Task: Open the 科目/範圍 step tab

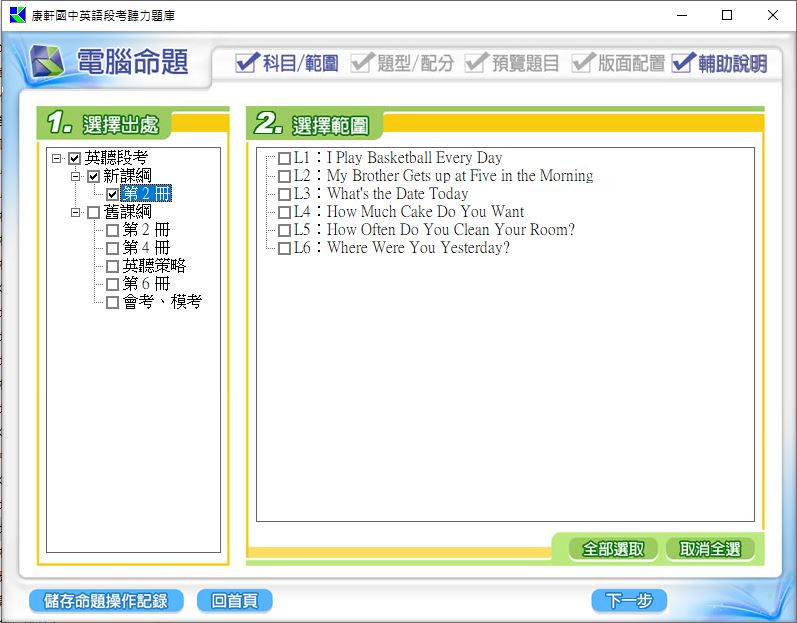Action: tap(287, 64)
